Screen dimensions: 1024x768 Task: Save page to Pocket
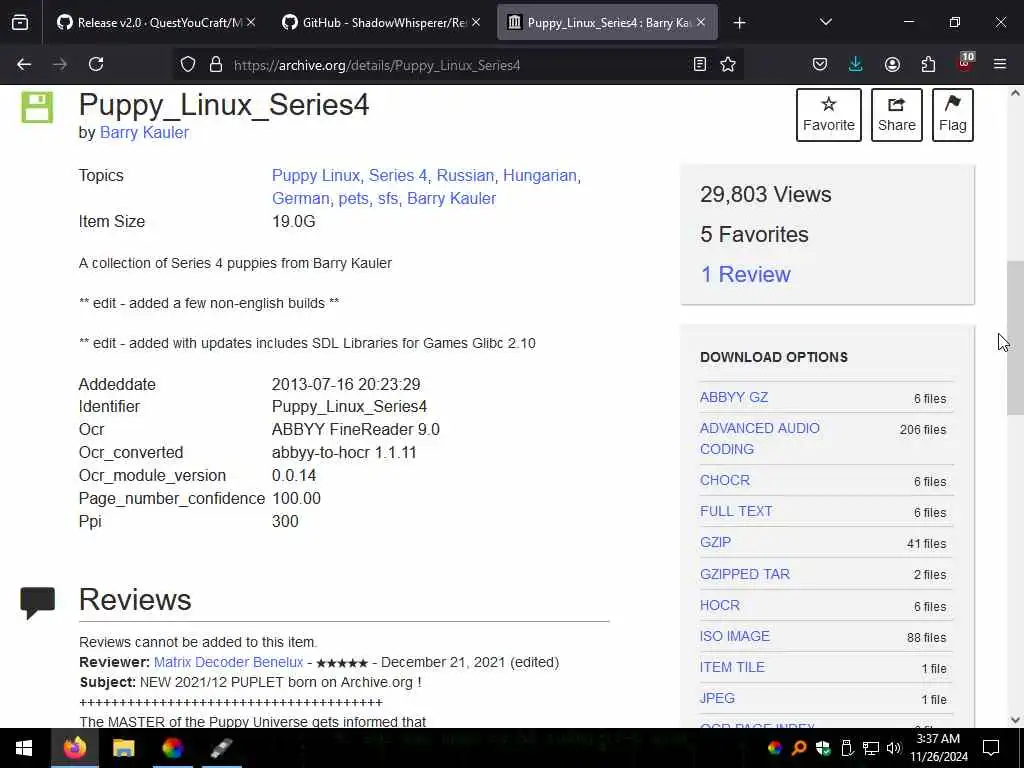(x=820, y=64)
